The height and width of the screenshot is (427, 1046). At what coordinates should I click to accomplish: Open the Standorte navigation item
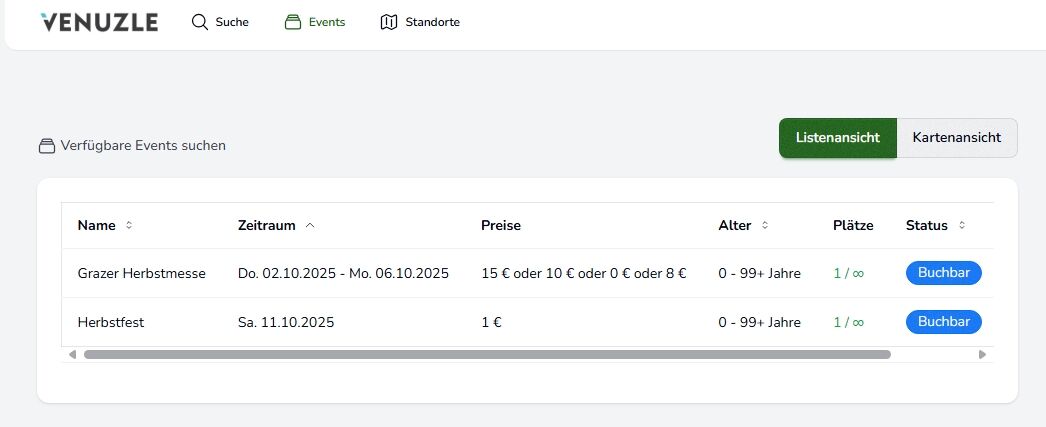(432, 22)
